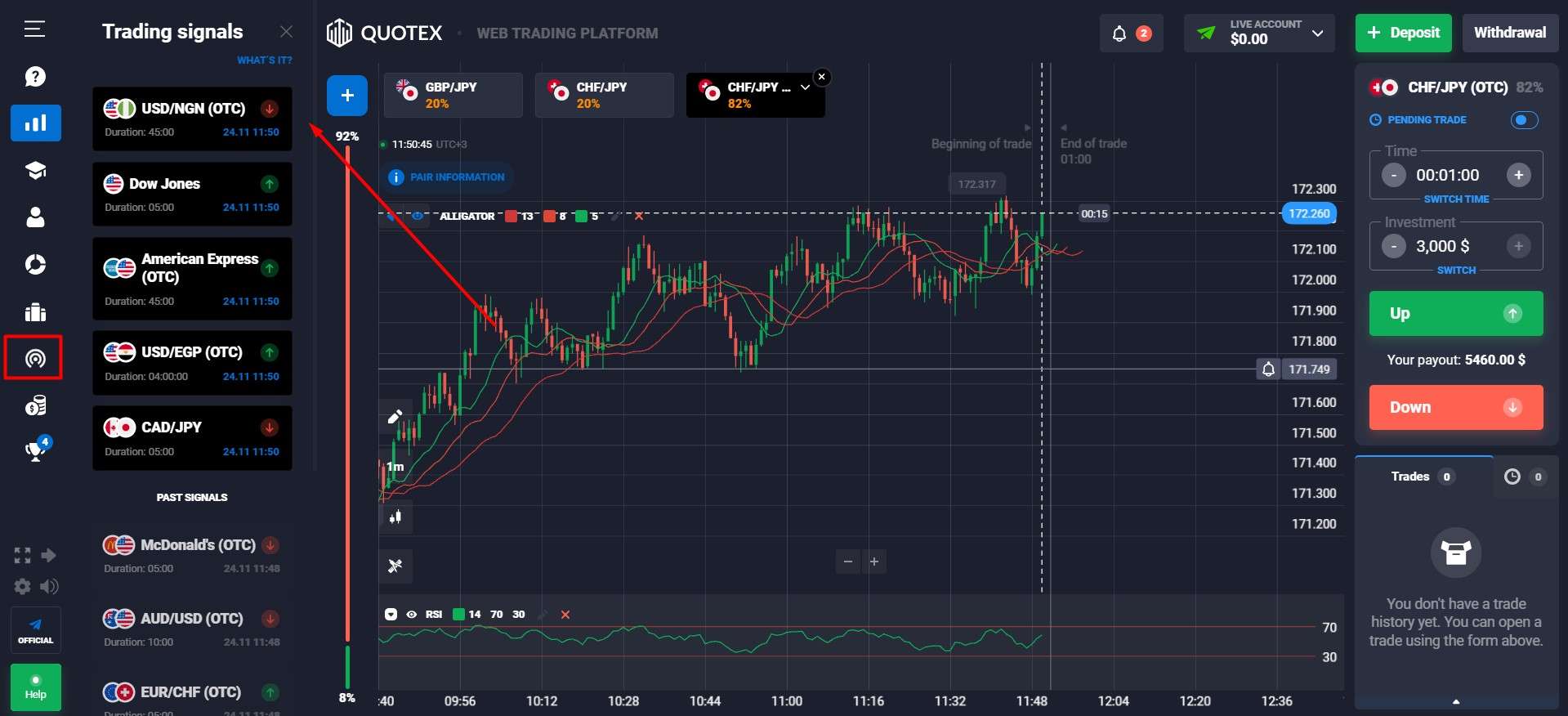The height and width of the screenshot is (716, 1568).
Task: Change the RSI green color swatch
Action: pyautogui.click(x=458, y=615)
